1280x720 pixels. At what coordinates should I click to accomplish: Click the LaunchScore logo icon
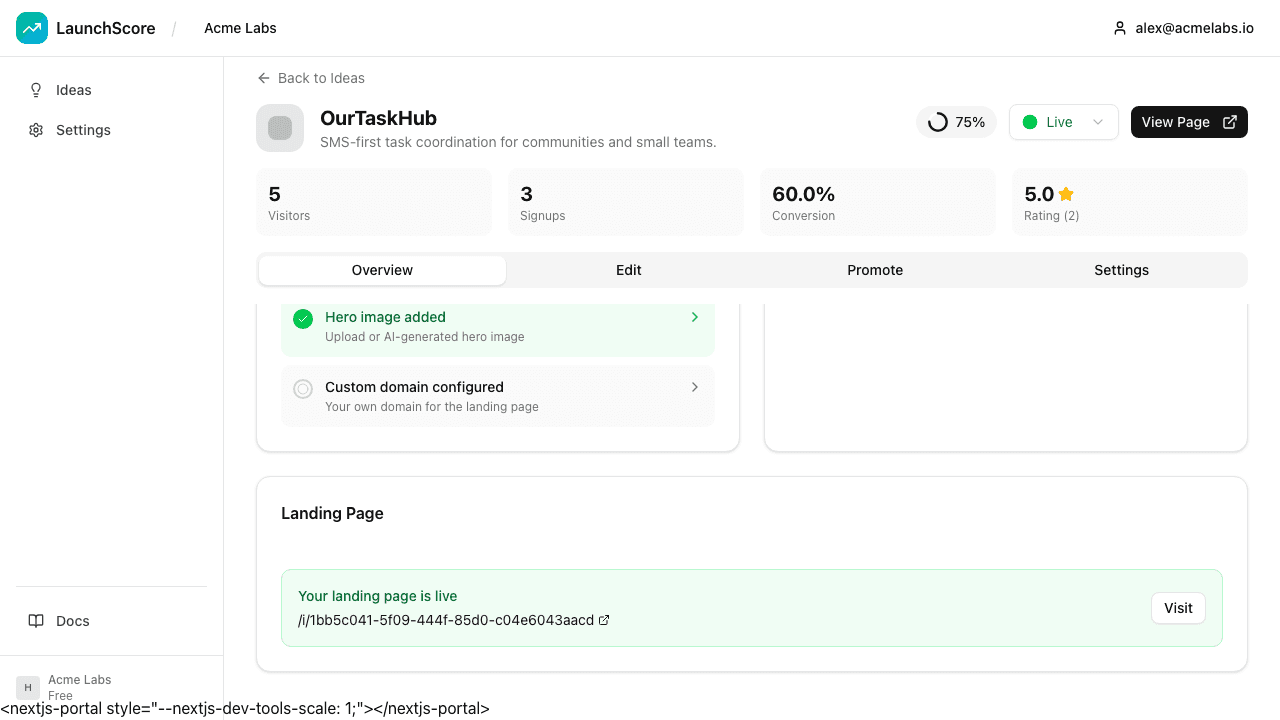coord(32,28)
